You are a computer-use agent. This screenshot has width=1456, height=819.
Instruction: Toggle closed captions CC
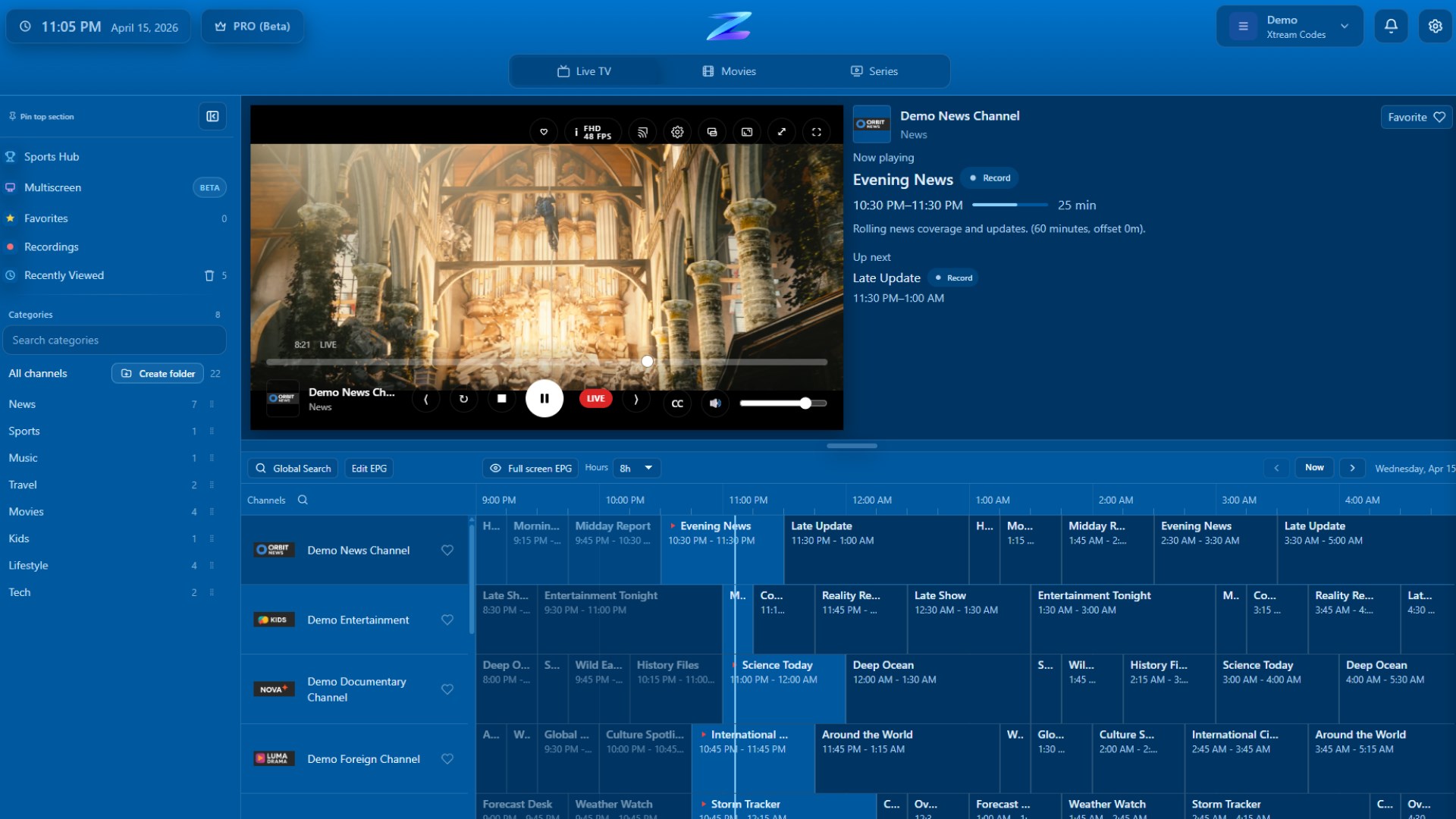coord(677,403)
